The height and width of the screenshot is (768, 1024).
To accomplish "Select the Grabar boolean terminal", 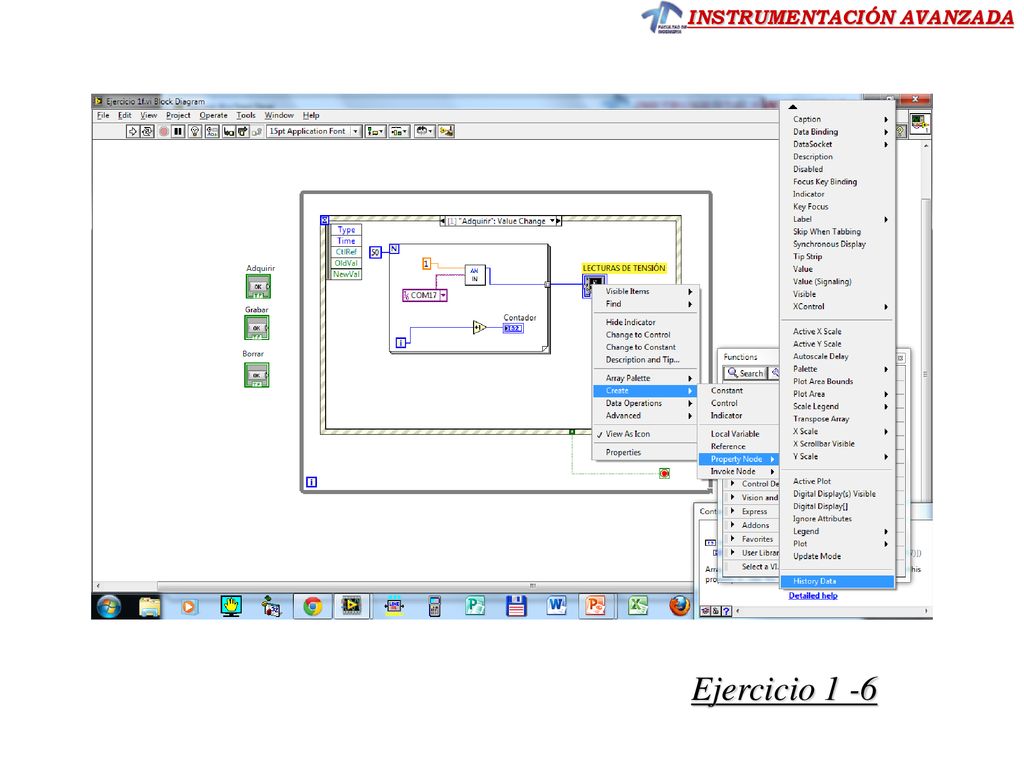I will pyautogui.click(x=257, y=328).
